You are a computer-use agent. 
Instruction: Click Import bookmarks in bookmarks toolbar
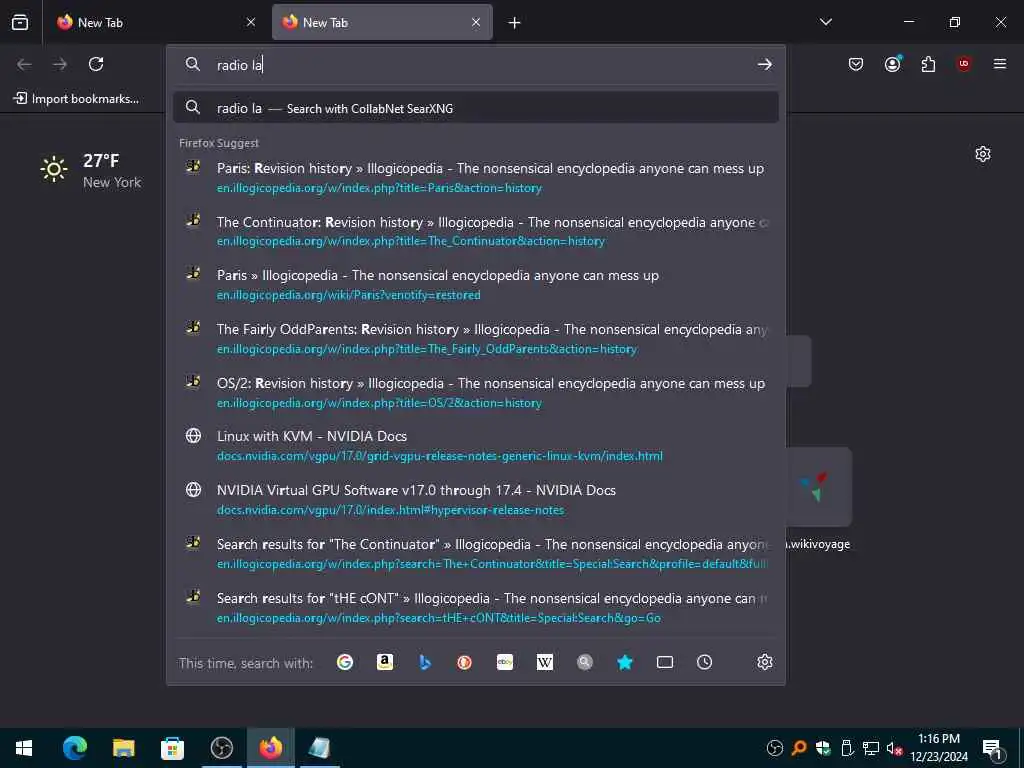point(76,99)
